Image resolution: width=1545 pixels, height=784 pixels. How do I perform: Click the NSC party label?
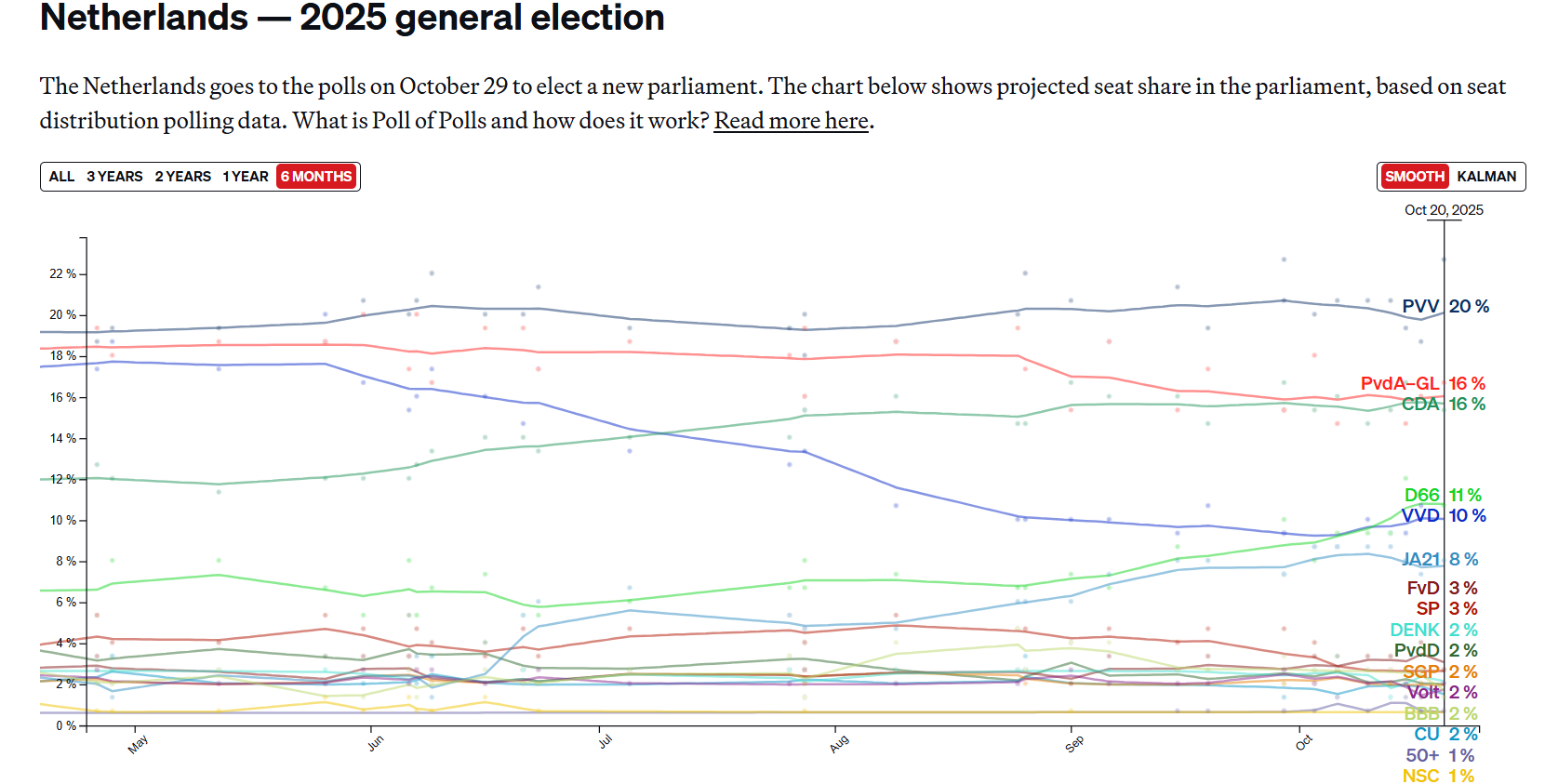1420,777
